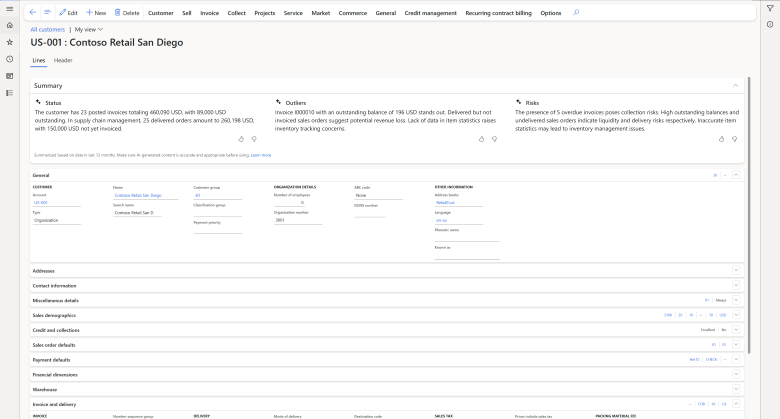Open the Commerce menu tab
This screenshot has height=419, width=780.
[353, 13]
